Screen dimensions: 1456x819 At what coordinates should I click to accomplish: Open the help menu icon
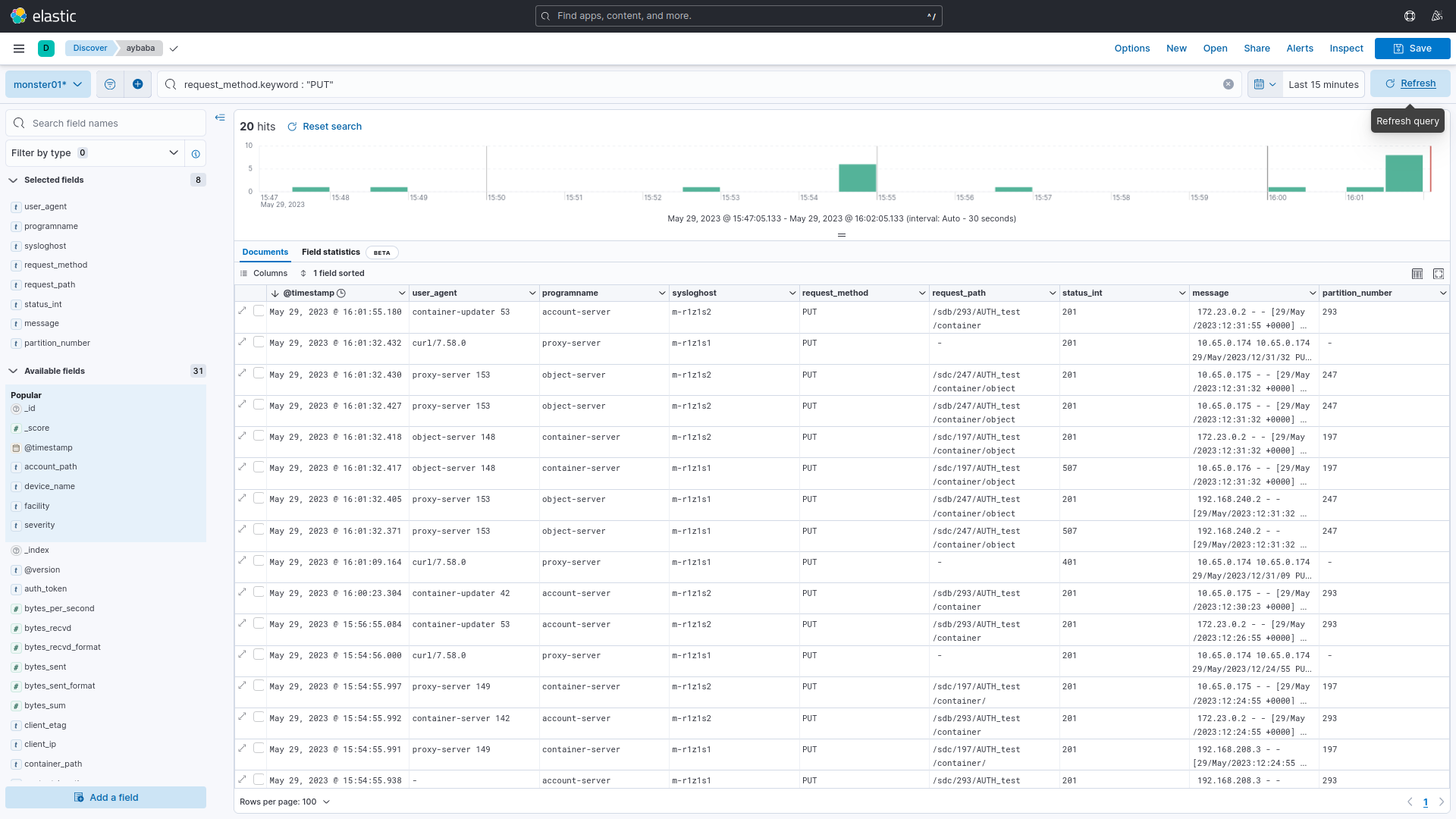coord(1410,16)
